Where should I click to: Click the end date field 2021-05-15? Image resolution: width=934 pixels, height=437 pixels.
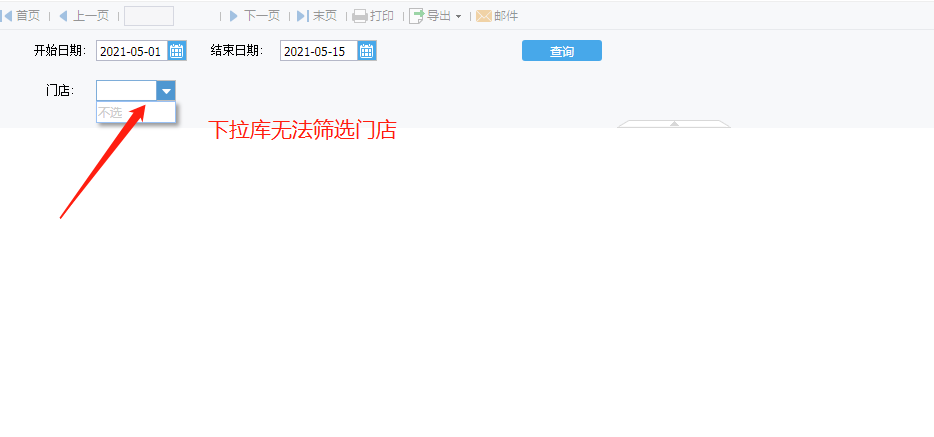319,51
